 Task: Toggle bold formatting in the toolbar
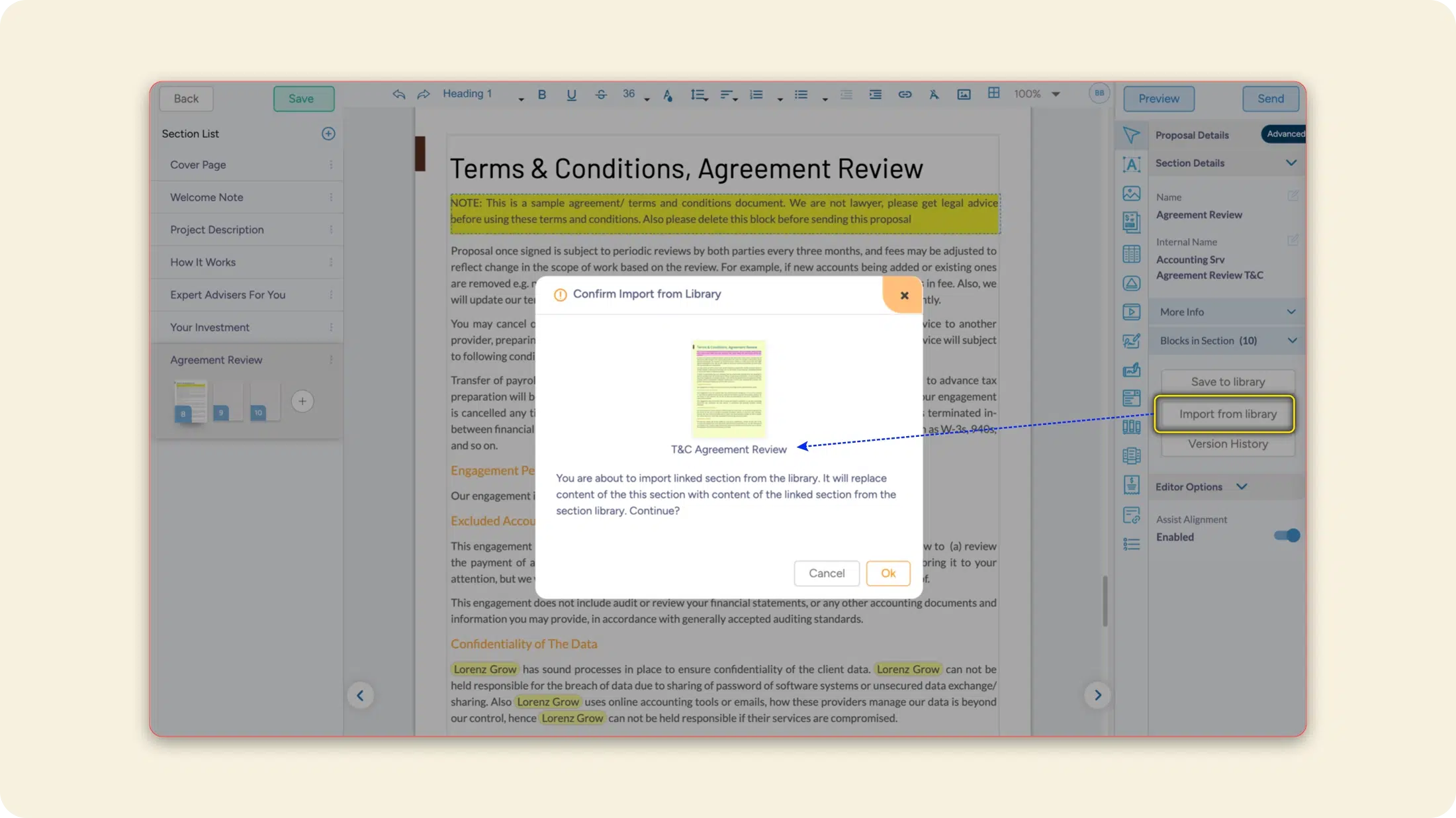542,94
